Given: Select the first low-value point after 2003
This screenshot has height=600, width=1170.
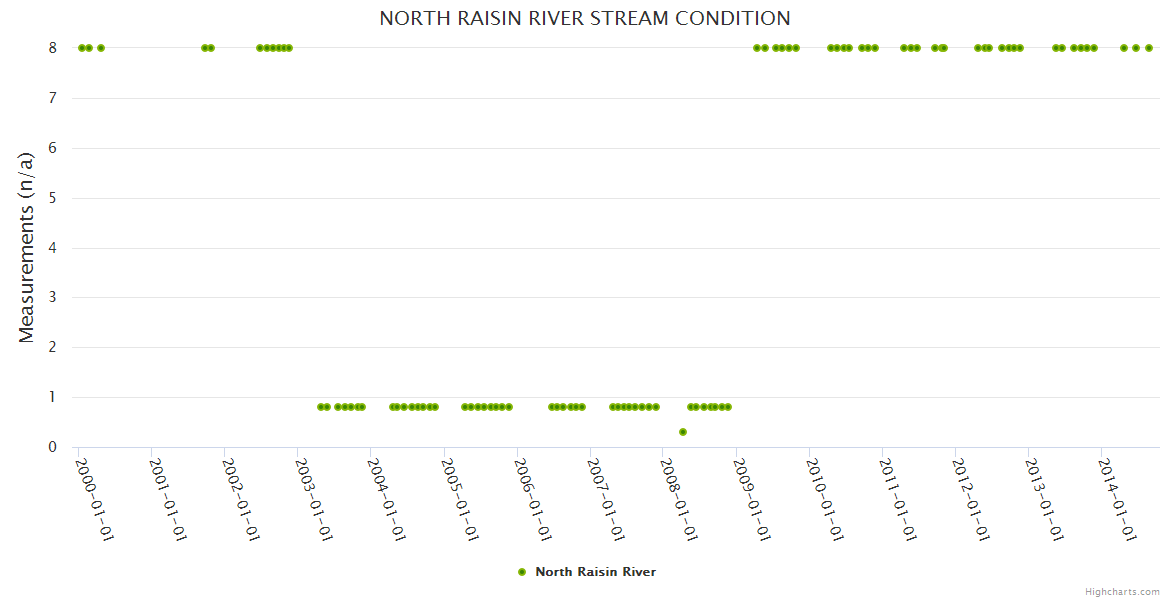Looking at the screenshot, I should [320, 407].
